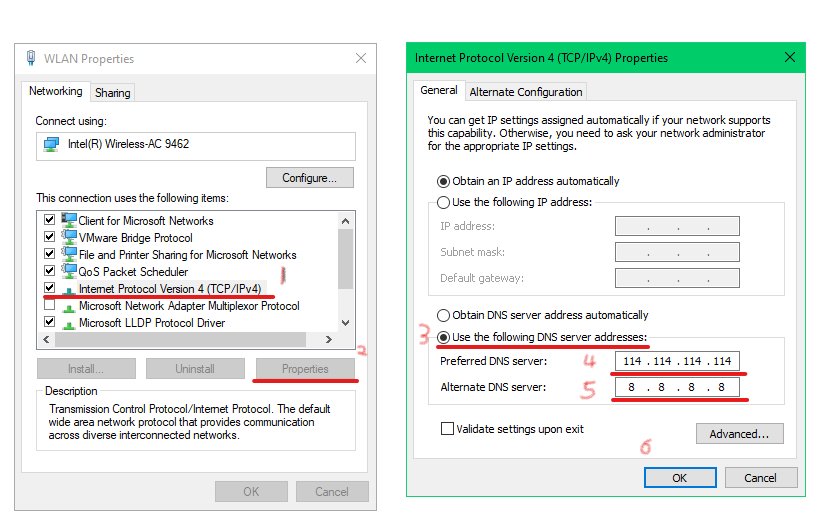
Task: Click the VMware Bridge Protocol icon
Action: coord(69,237)
